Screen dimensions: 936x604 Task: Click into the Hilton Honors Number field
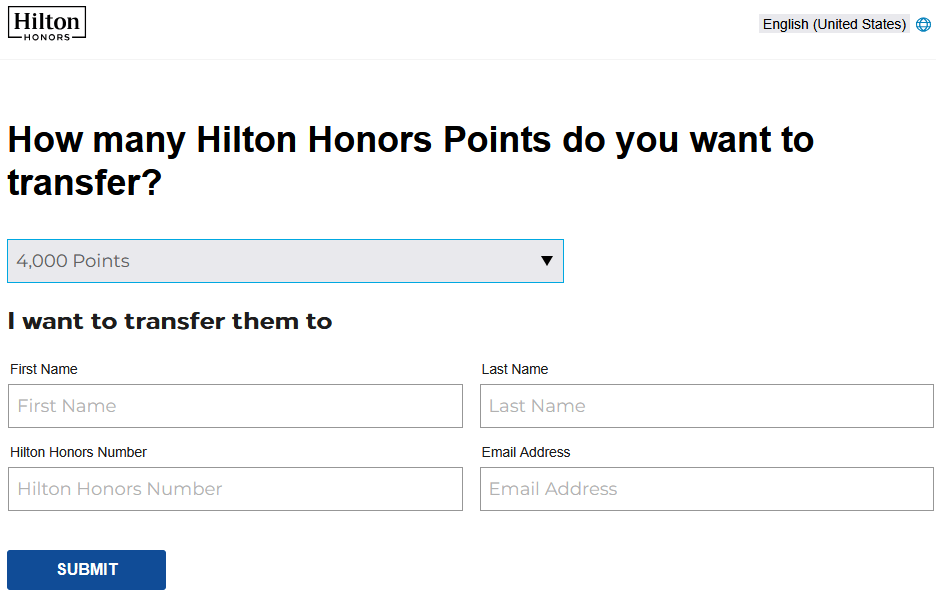tap(235, 489)
